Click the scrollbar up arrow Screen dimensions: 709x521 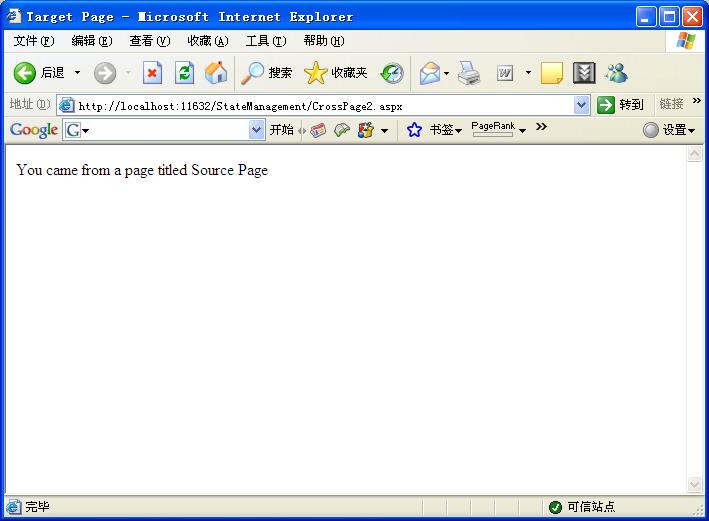pyautogui.click(x=694, y=154)
